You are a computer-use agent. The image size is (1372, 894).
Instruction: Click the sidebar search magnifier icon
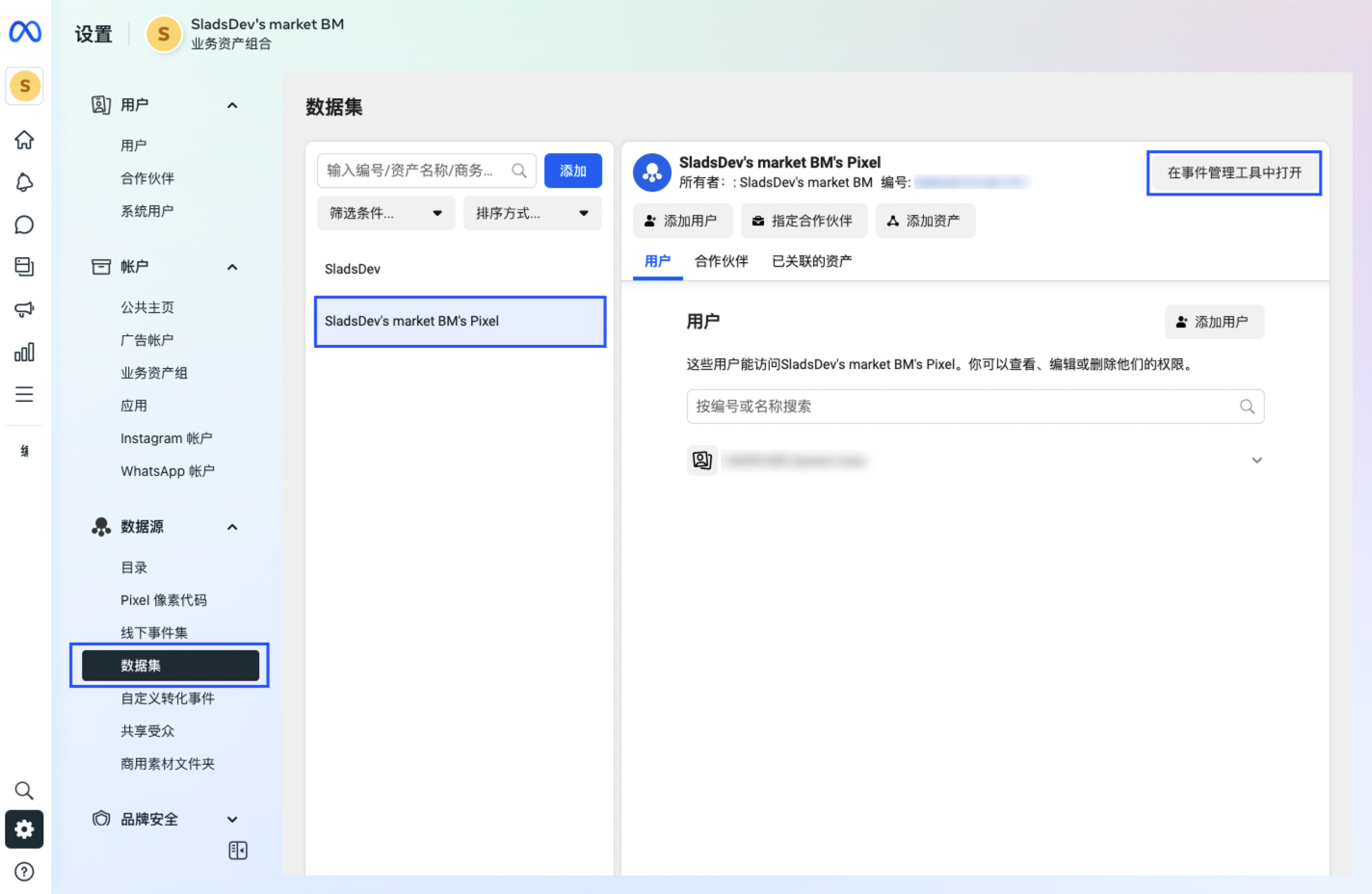click(x=24, y=791)
